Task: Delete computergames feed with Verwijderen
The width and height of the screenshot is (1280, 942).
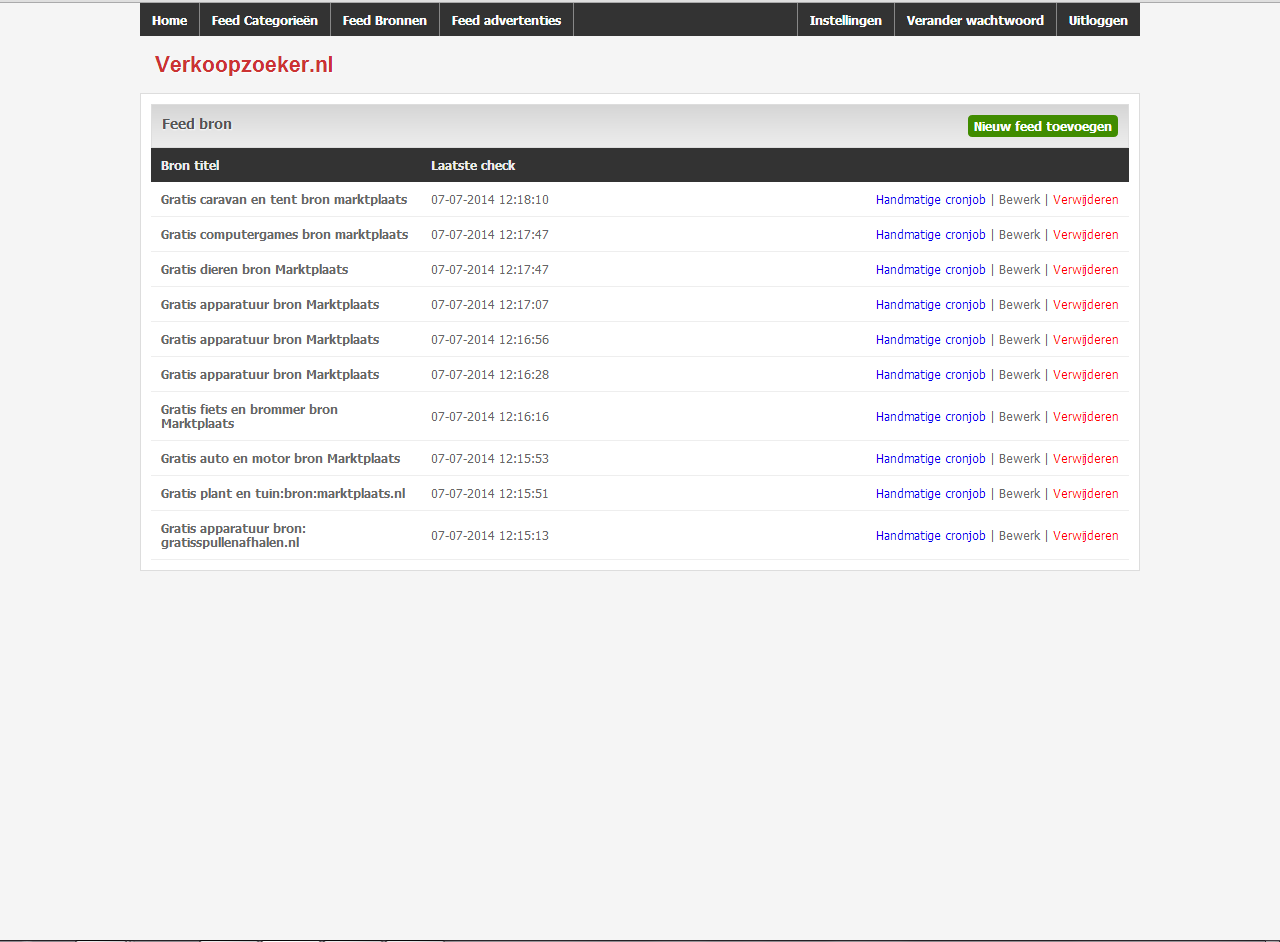Action: (1086, 235)
